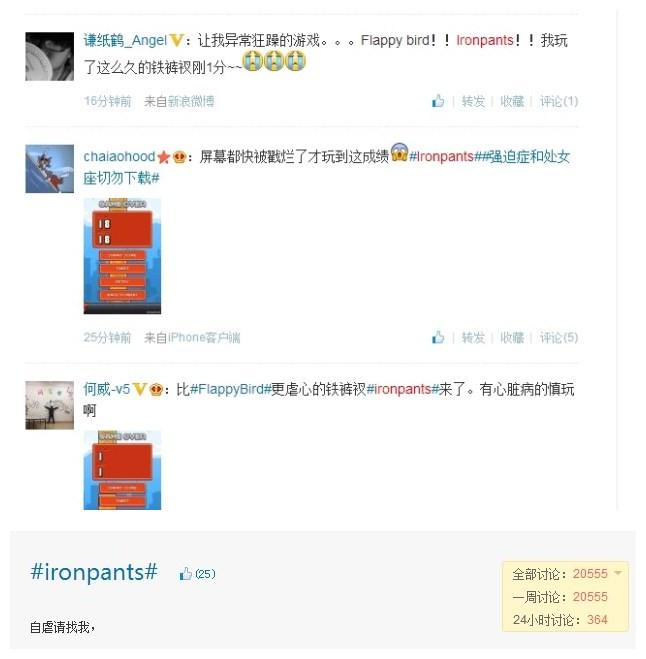Enlarge 何威-v5's game over screenshot
The image size is (646, 659).
tap(122, 470)
